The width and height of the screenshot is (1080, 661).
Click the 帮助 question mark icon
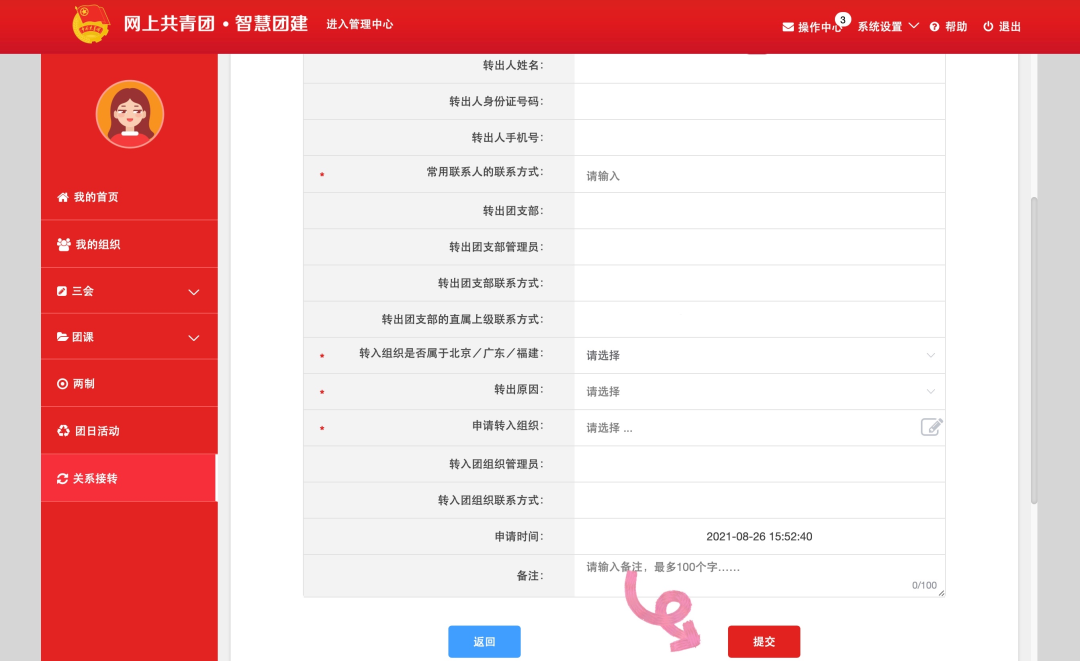pos(935,26)
